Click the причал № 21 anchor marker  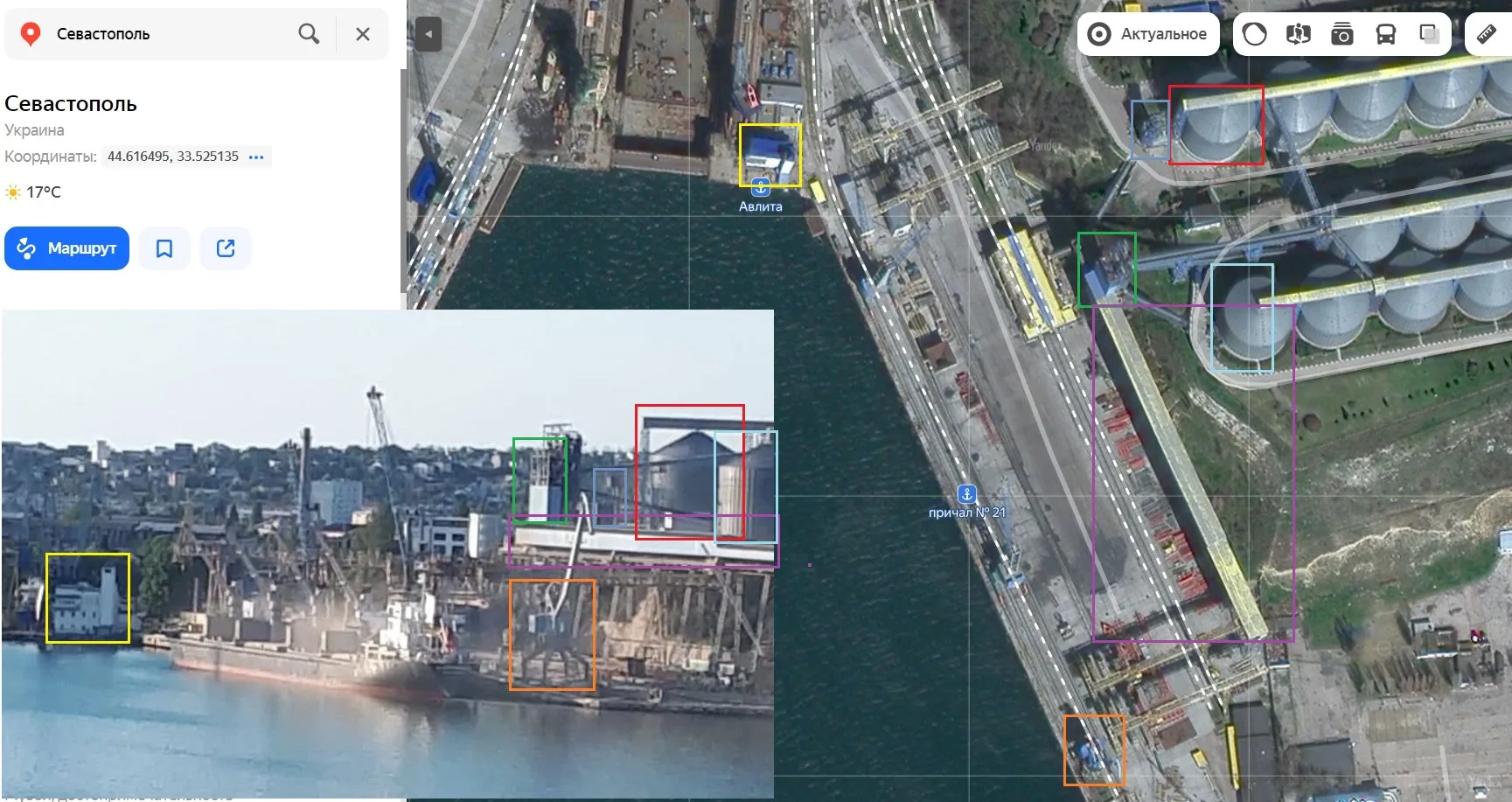[x=966, y=494]
